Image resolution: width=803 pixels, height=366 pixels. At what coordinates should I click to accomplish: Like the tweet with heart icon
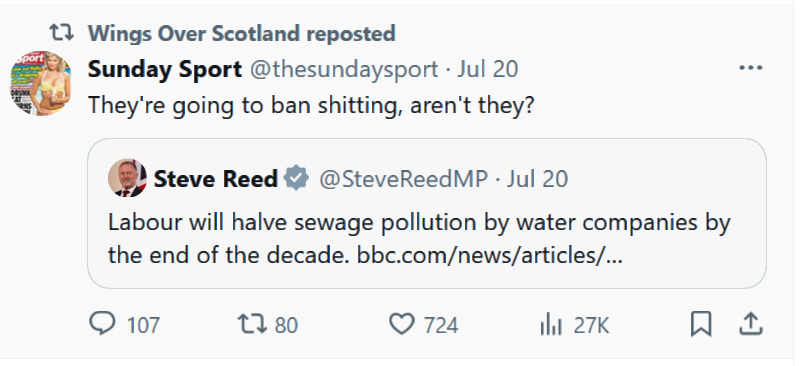click(402, 324)
